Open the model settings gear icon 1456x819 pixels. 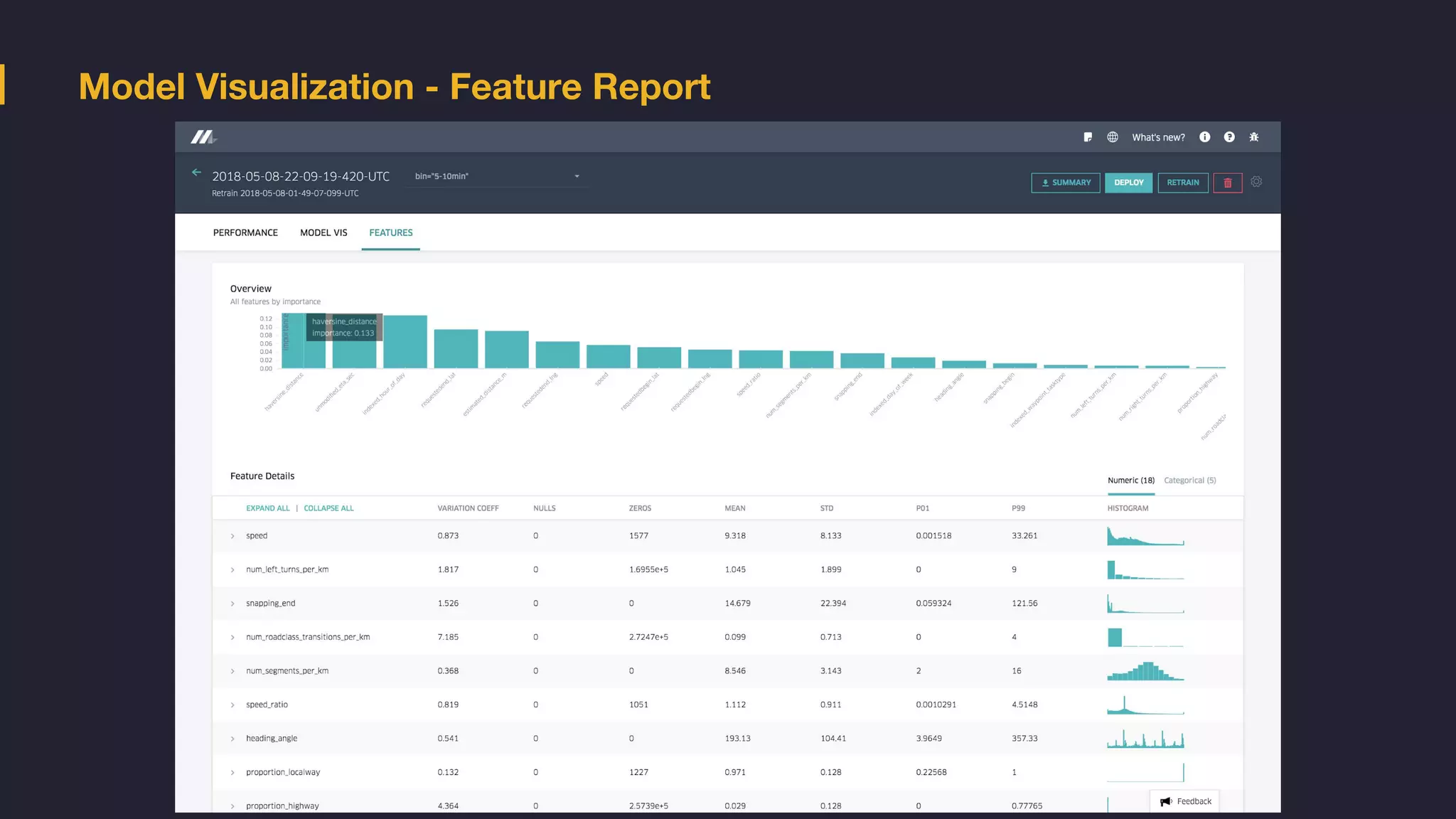pyautogui.click(x=1256, y=182)
